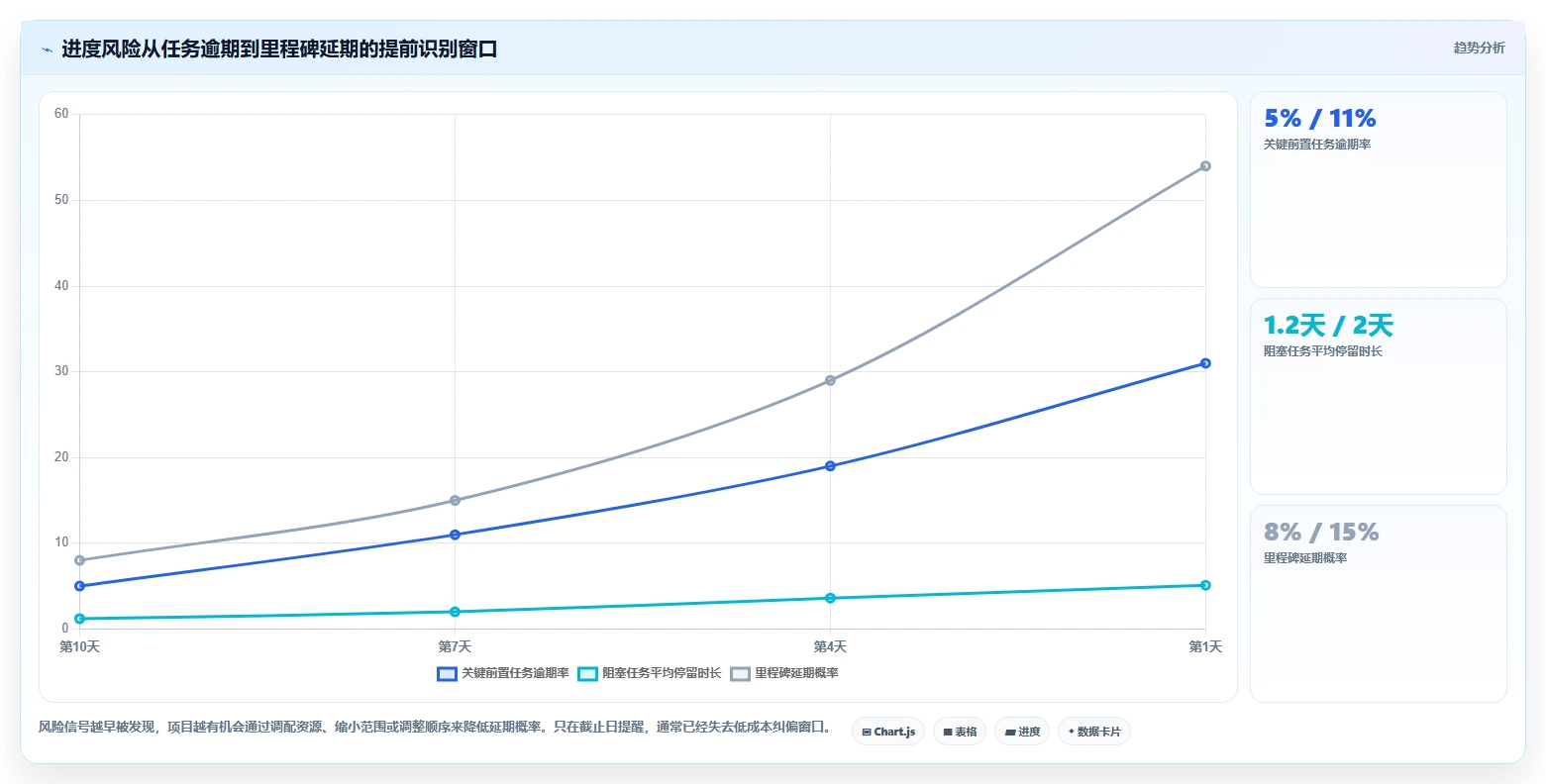
Task: Click the 阻塞任务平均停留时长 legend label
Action: (662, 673)
